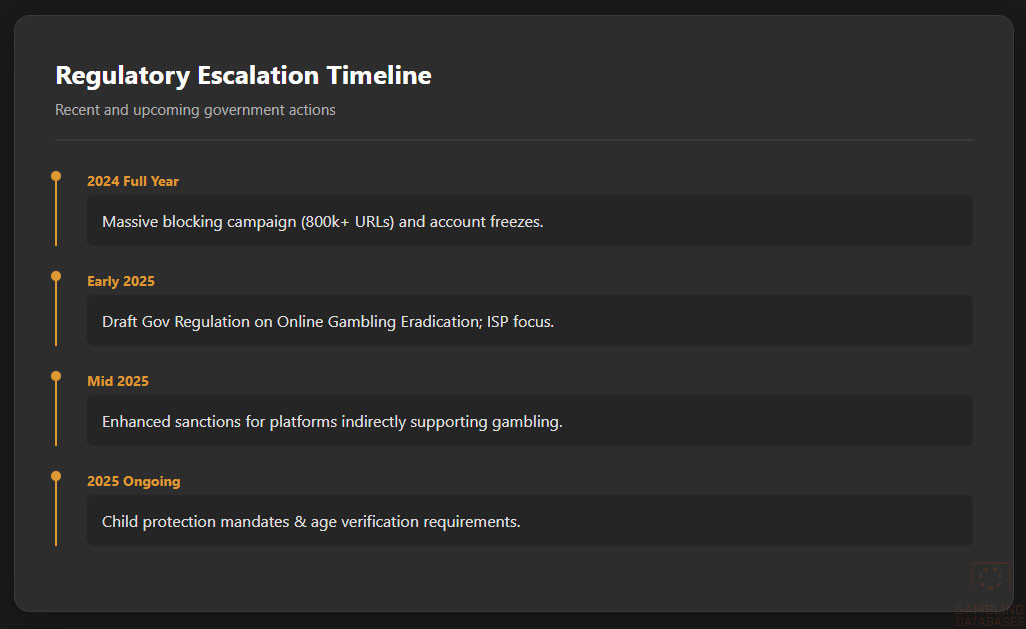Click the orange line below the Mid 2025 dot
Viewport: 1026px width, 629px height.
pos(56,415)
